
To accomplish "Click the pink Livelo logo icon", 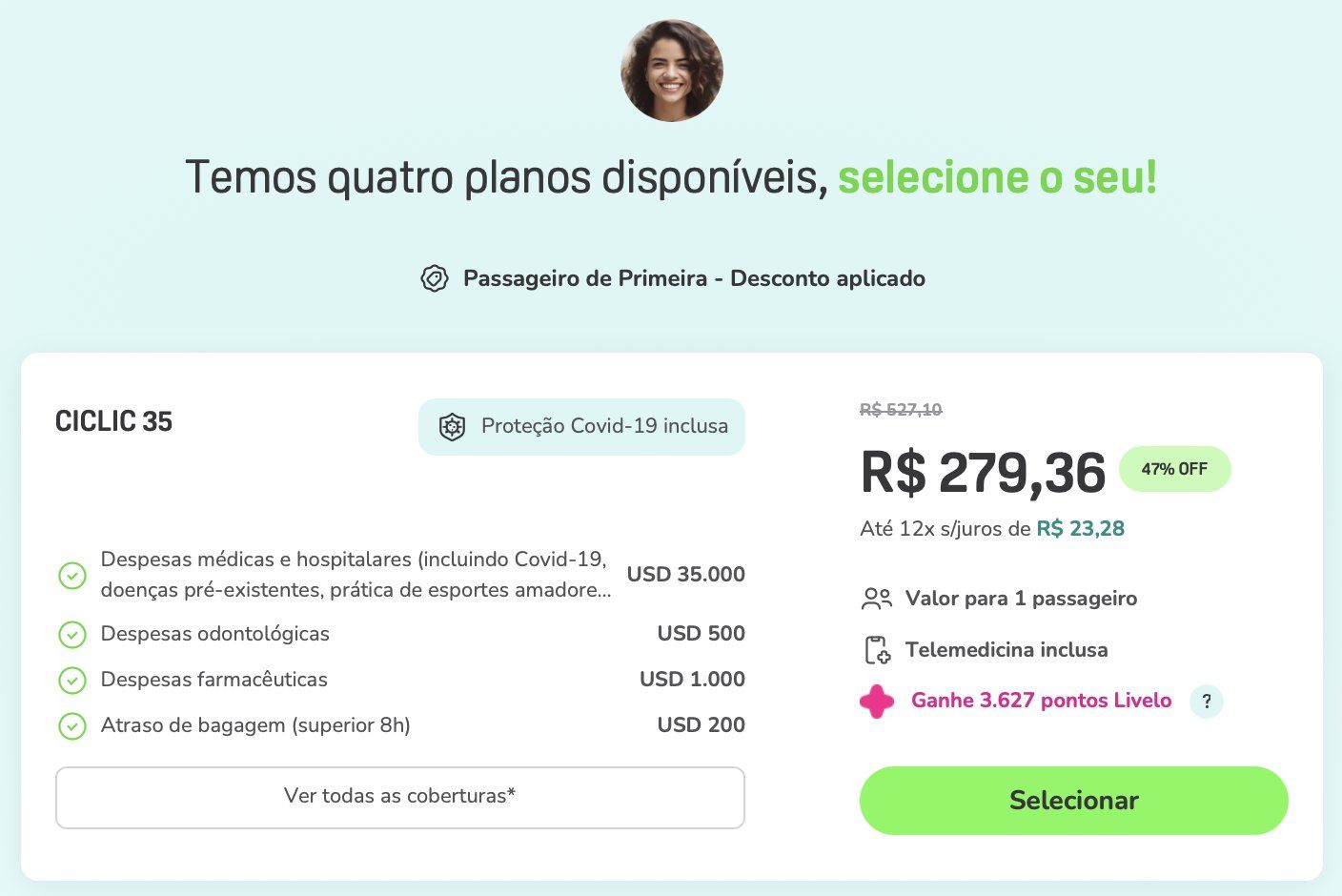I will pyautogui.click(x=877, y=702).
